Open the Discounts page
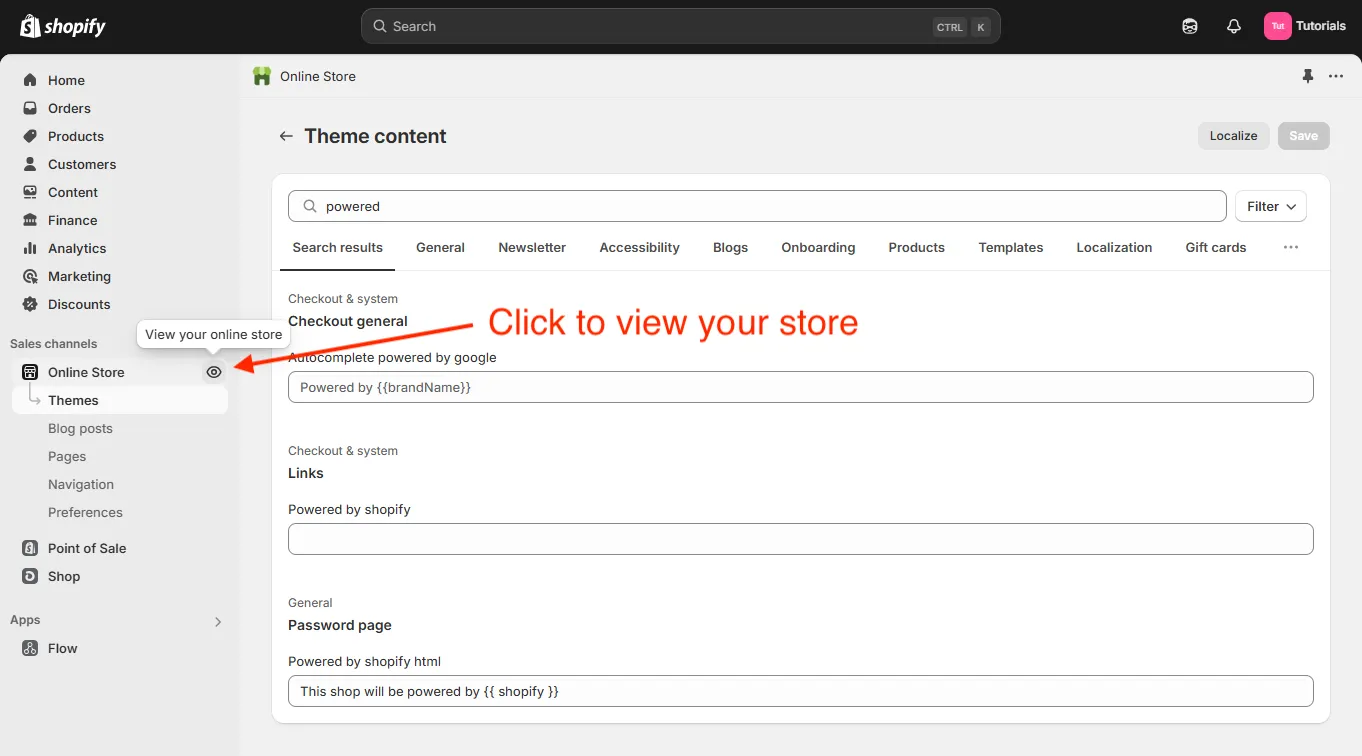This screenshot has width=1362, height=756. click(79, 304)
